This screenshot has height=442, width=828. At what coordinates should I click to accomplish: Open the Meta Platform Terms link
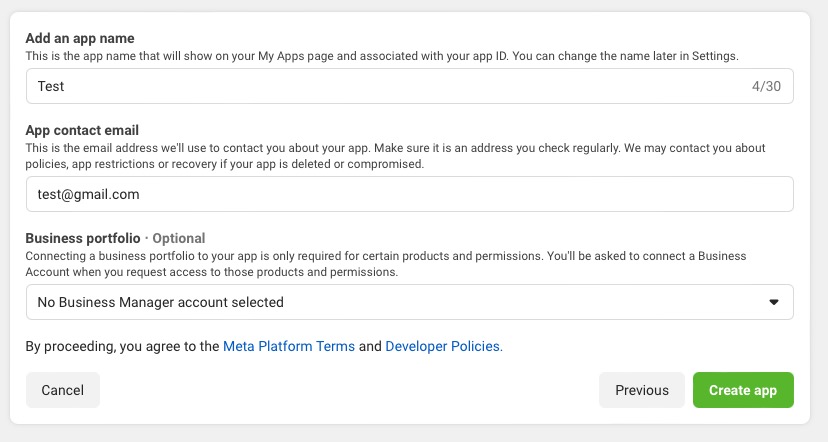pyautogui.click(x=288, y=347)
